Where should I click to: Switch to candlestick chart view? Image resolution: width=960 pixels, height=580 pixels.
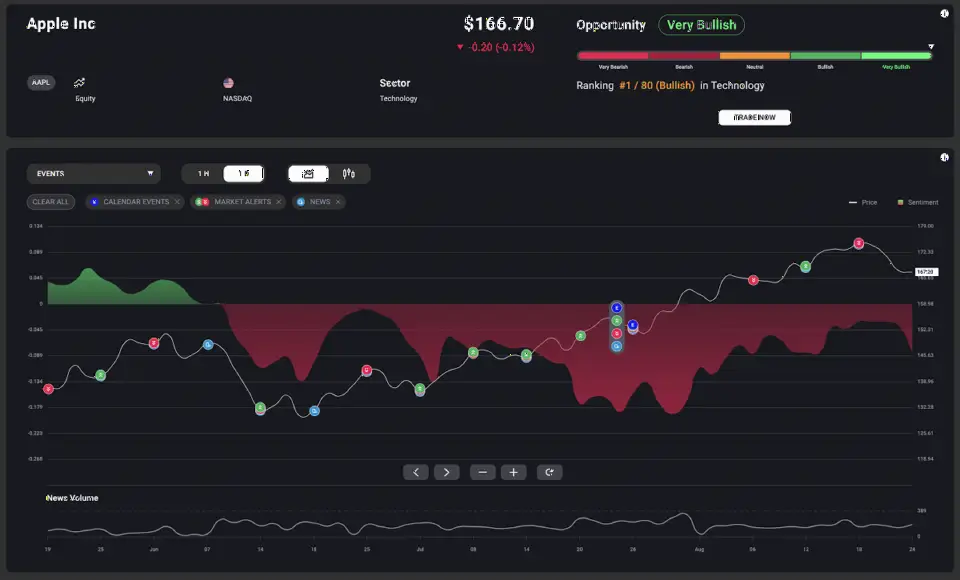coord(349,173)
